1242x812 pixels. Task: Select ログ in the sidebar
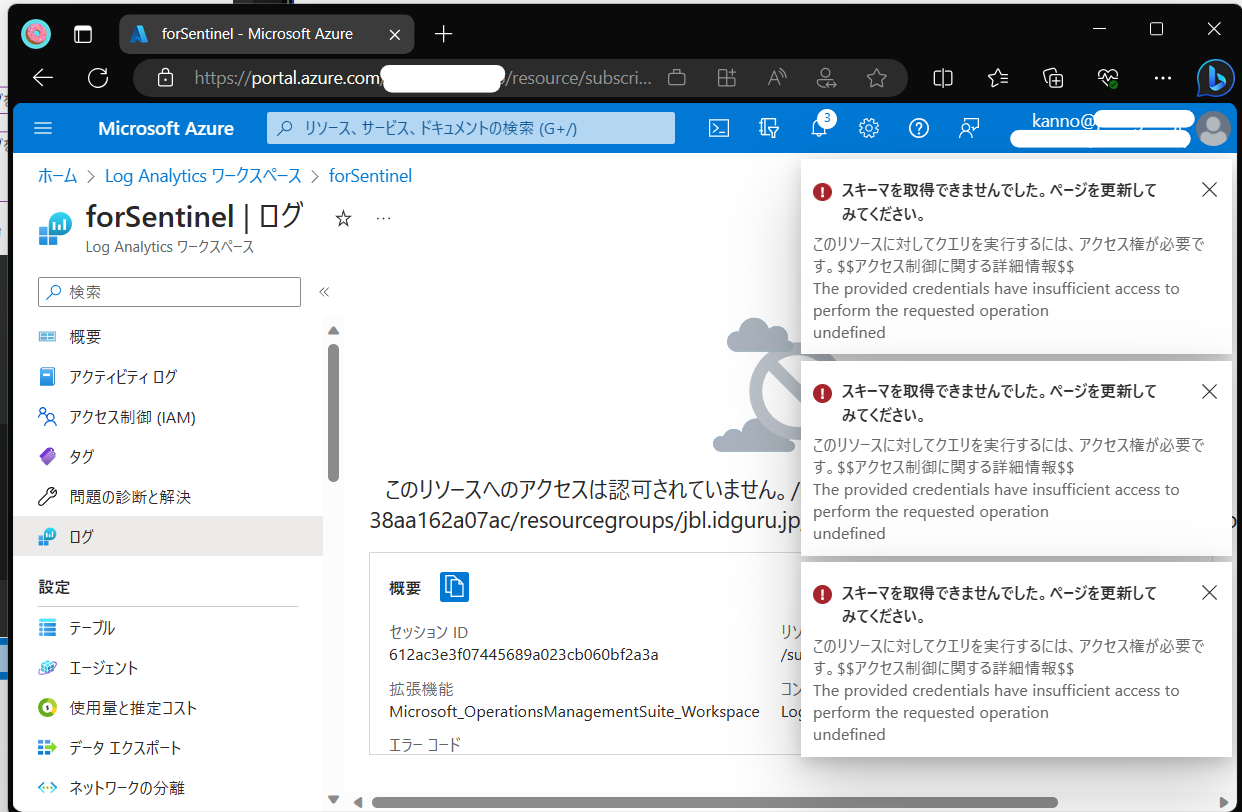(168, 536)
